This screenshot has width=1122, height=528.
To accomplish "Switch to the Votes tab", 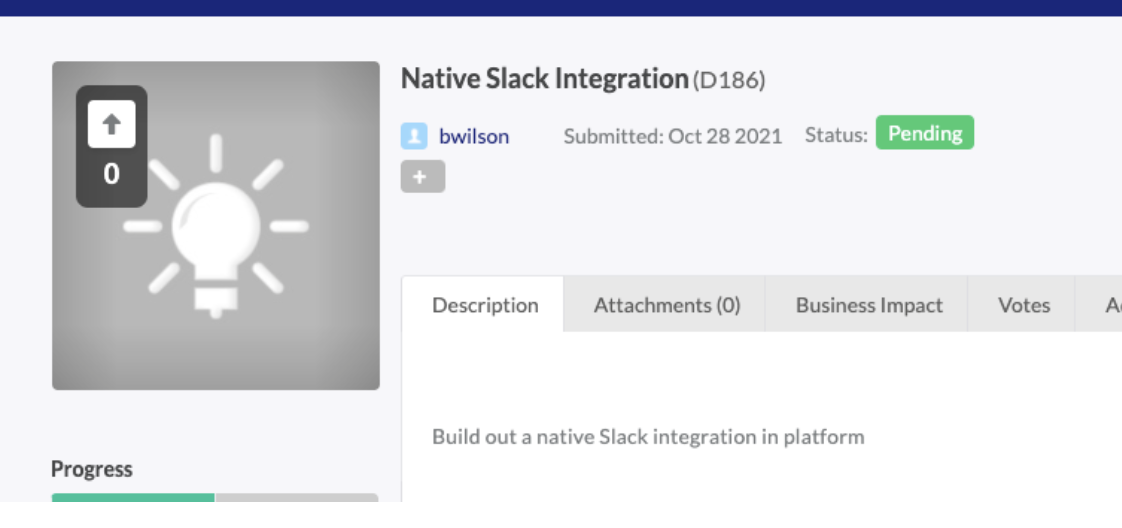I will (x=1023, y=305).
